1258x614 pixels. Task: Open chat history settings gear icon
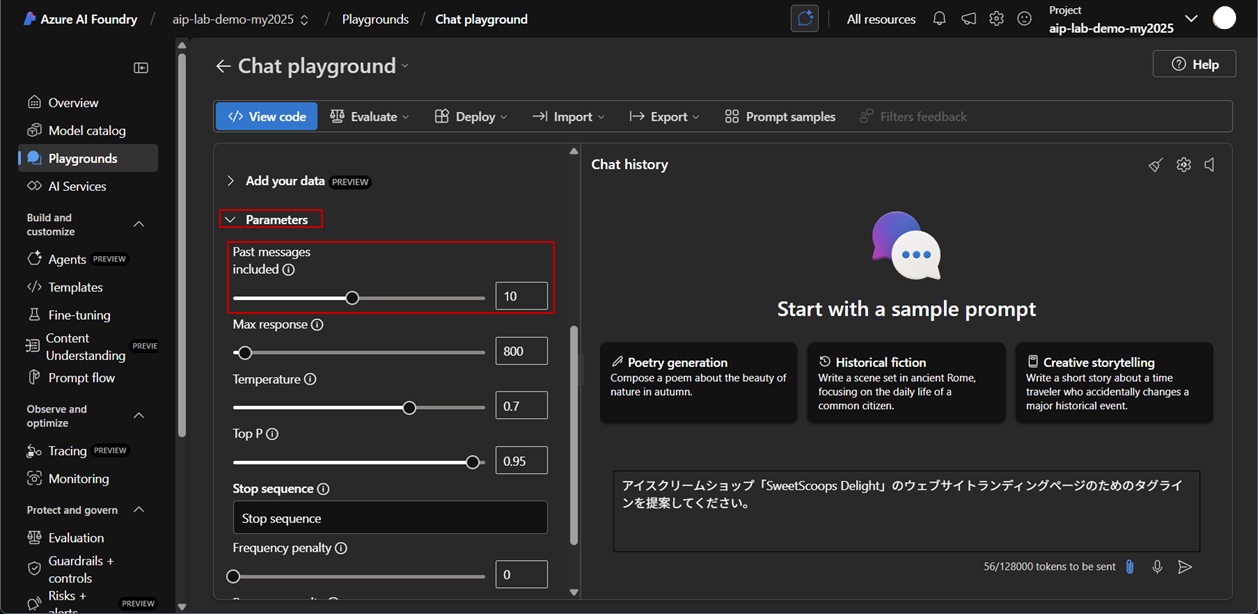(x=1184, y=165)
